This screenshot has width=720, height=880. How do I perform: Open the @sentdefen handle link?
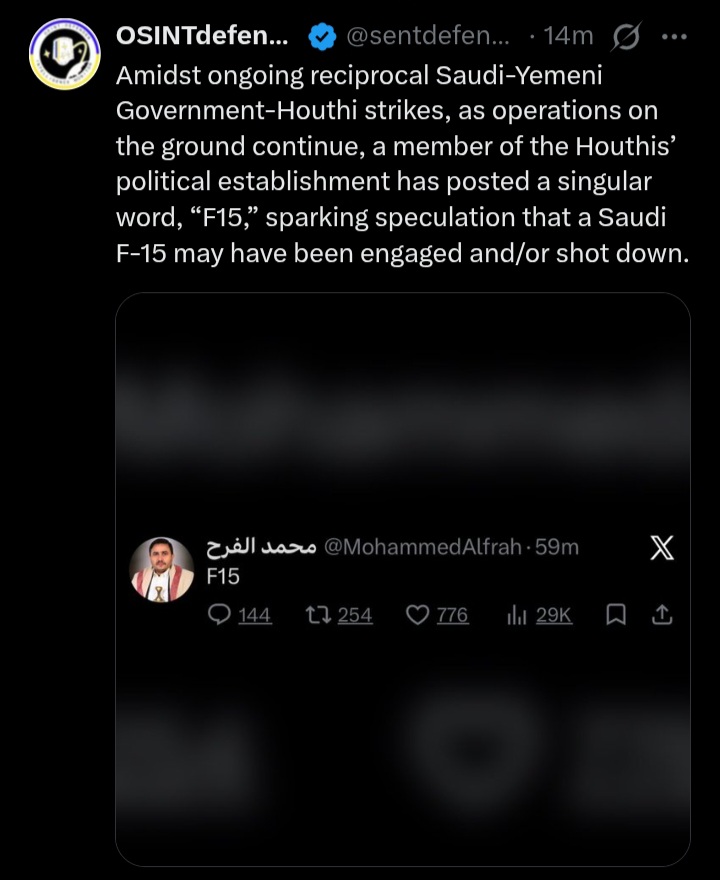click(x=428, y=36)
